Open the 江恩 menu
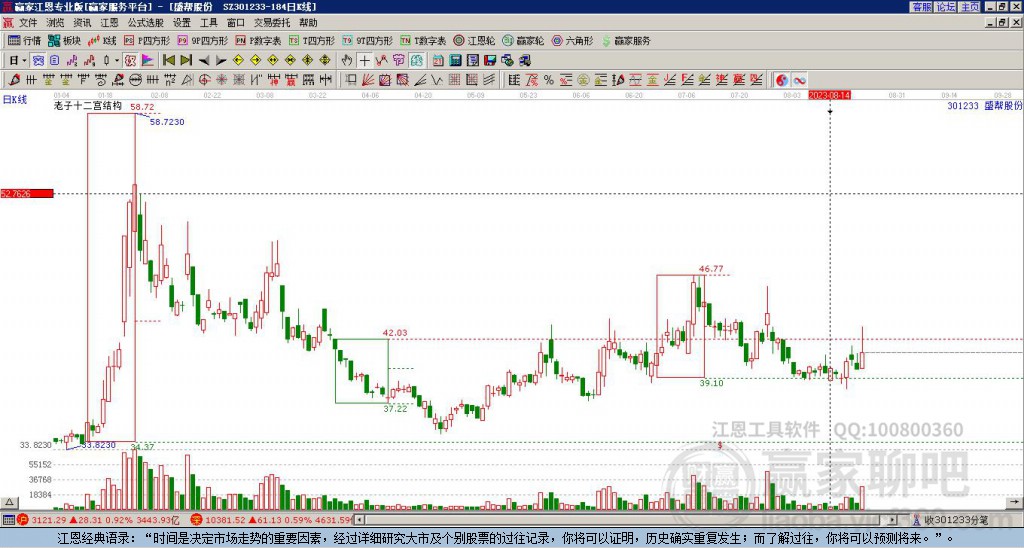Screen dimensions: 1024x548 pyautogui.click(x=109, y=23)
